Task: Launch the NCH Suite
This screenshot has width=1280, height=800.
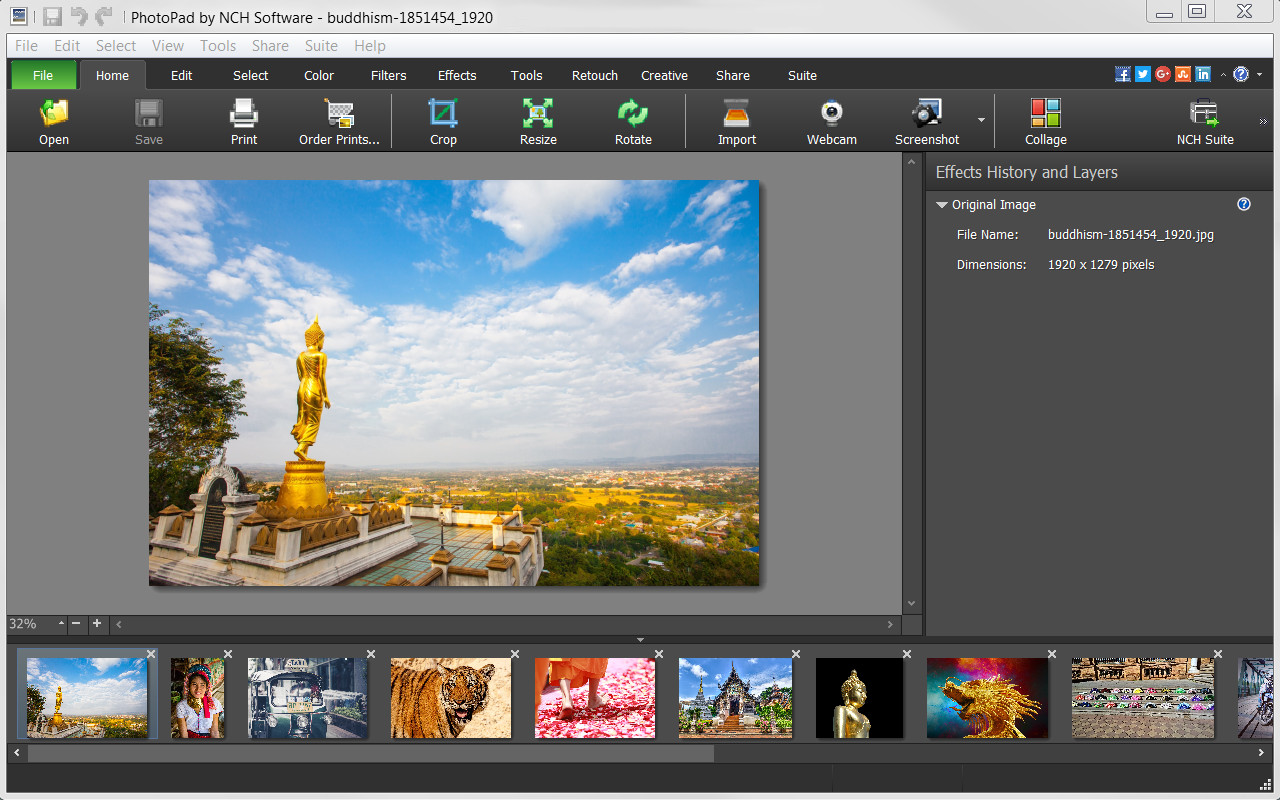Action: (x=1204, y=120)
